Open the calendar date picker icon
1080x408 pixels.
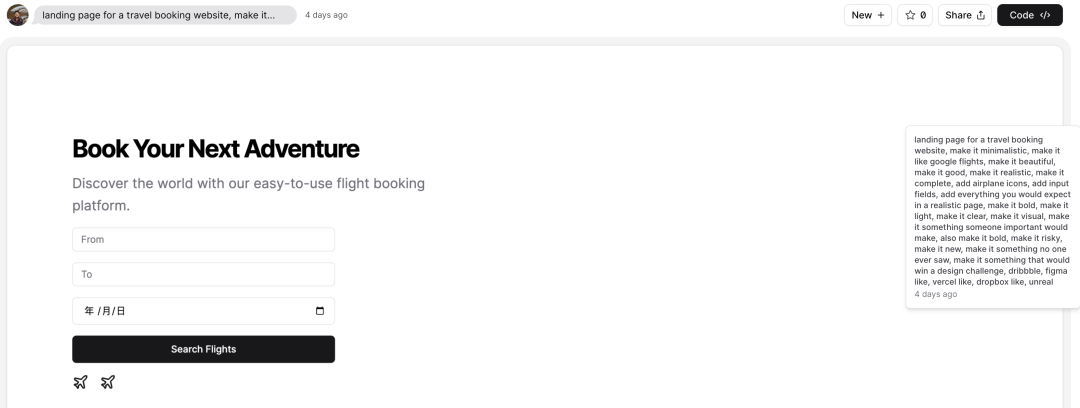(320, 311)
